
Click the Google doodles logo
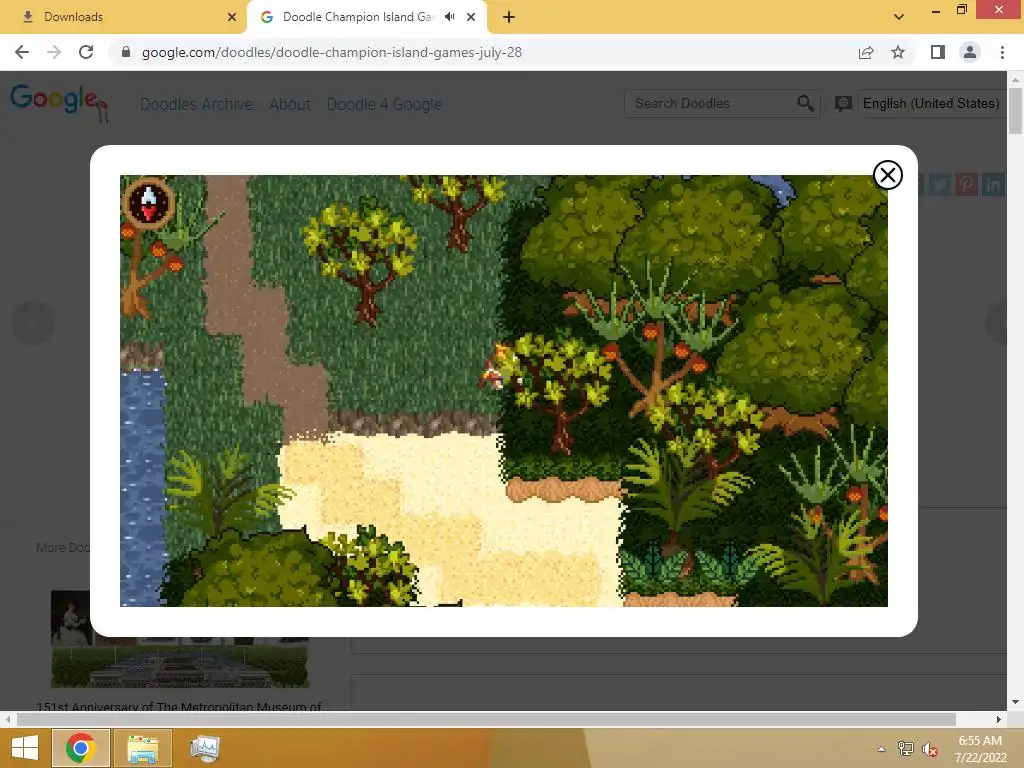click(x=59, y=102)
